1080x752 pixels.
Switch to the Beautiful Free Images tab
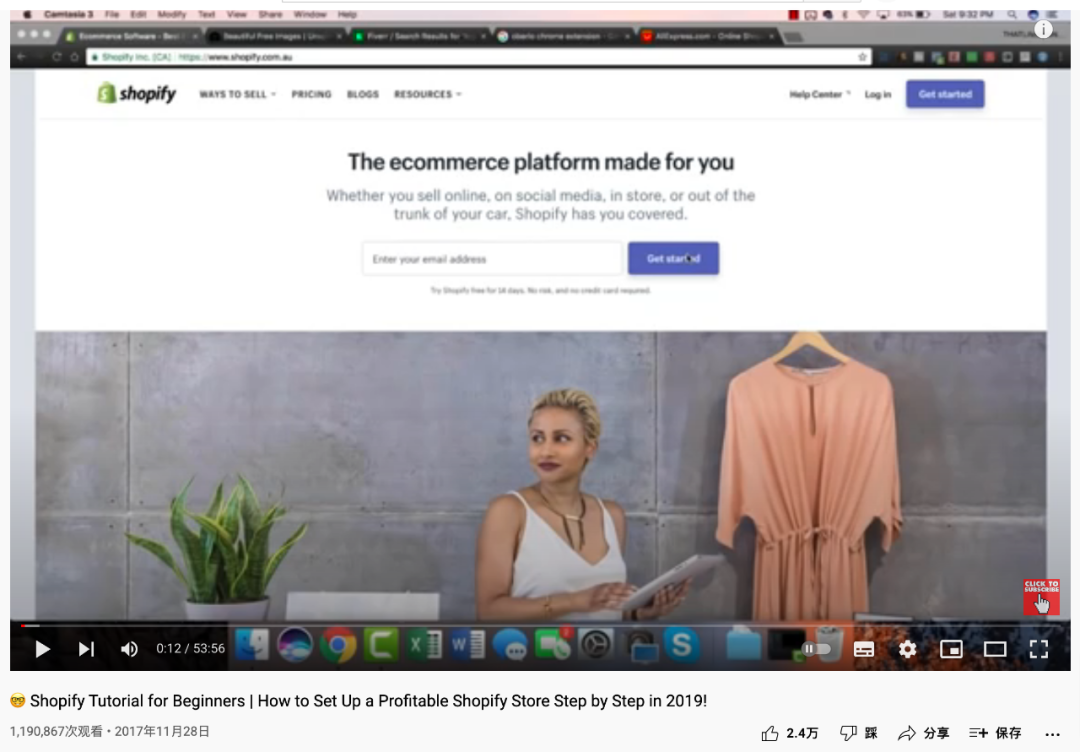tap(275, 36)
